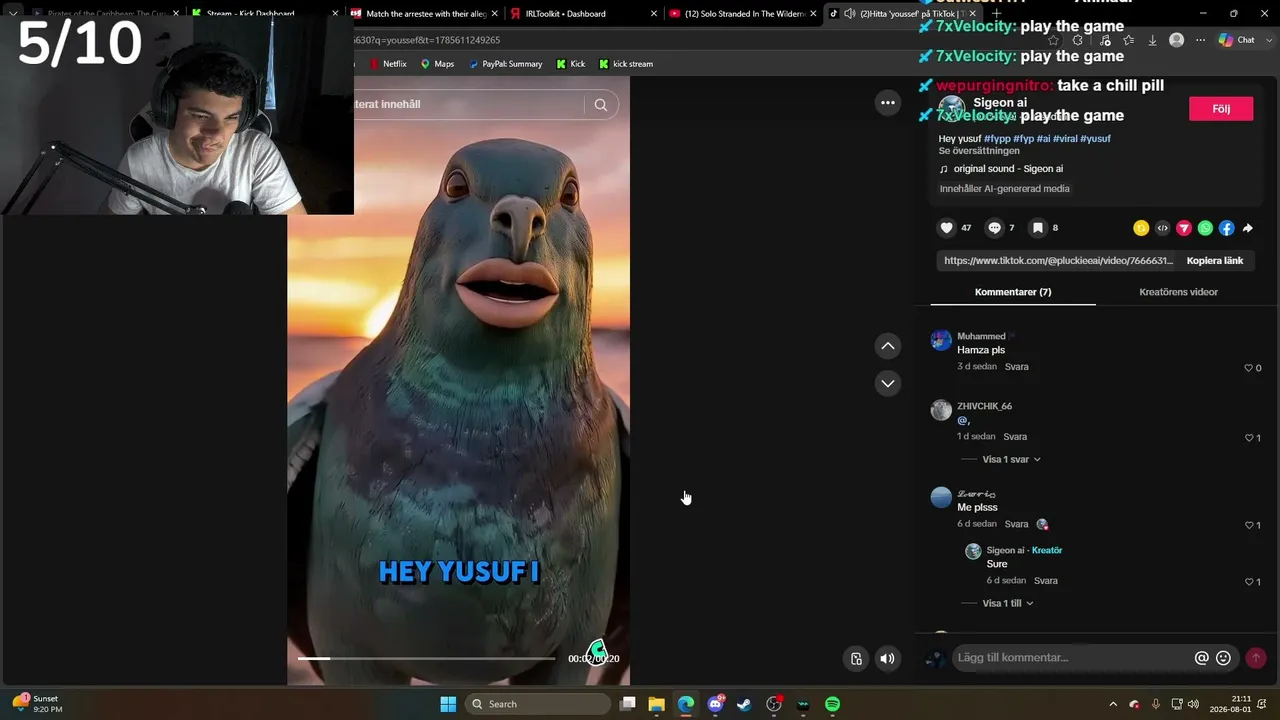The height and width of the screenshot is (720, 1280).
Task: Open the Maps bookmark
Action: 437,64
